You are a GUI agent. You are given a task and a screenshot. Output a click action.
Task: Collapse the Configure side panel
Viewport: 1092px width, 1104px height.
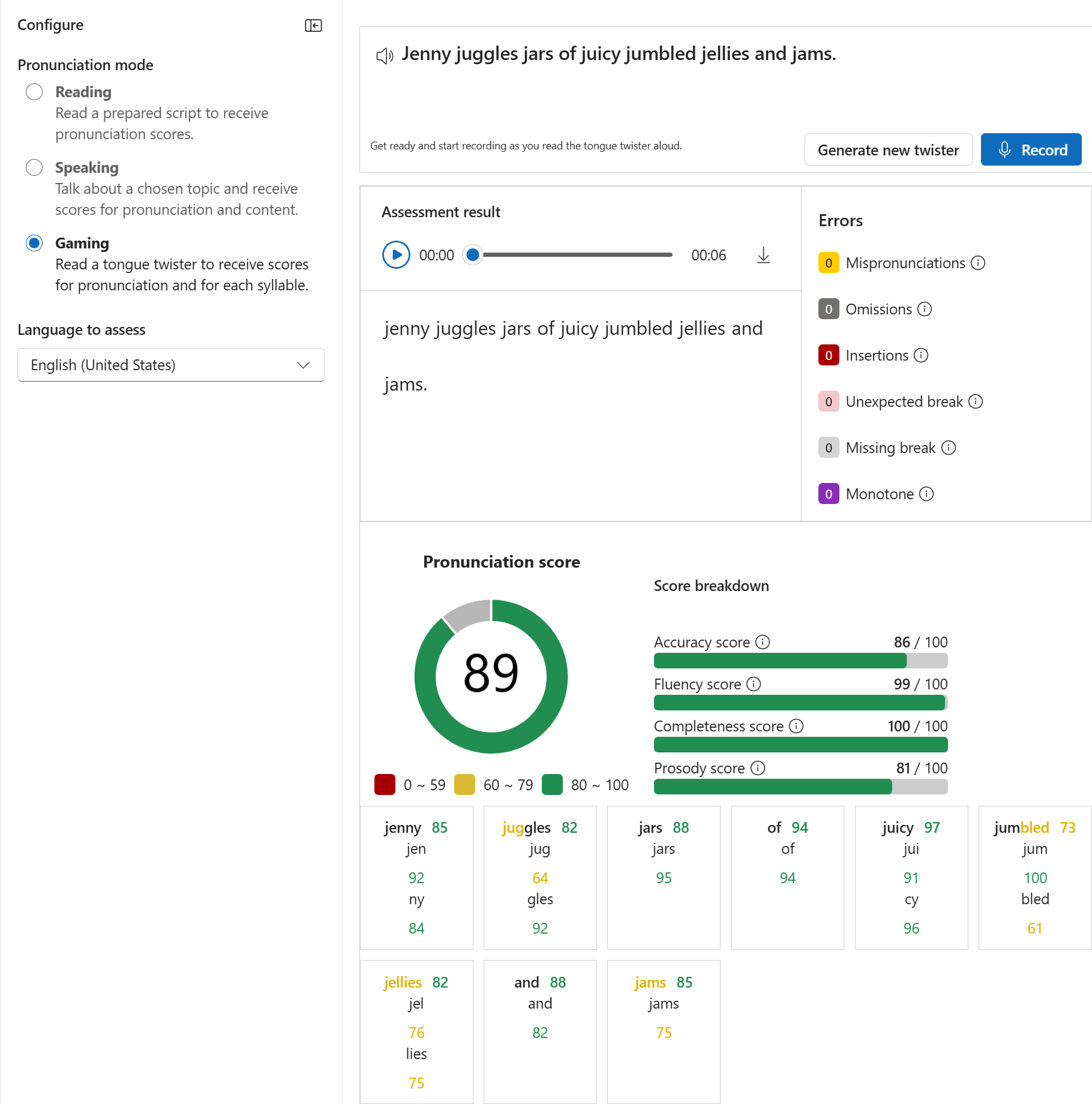pos(313,25)
